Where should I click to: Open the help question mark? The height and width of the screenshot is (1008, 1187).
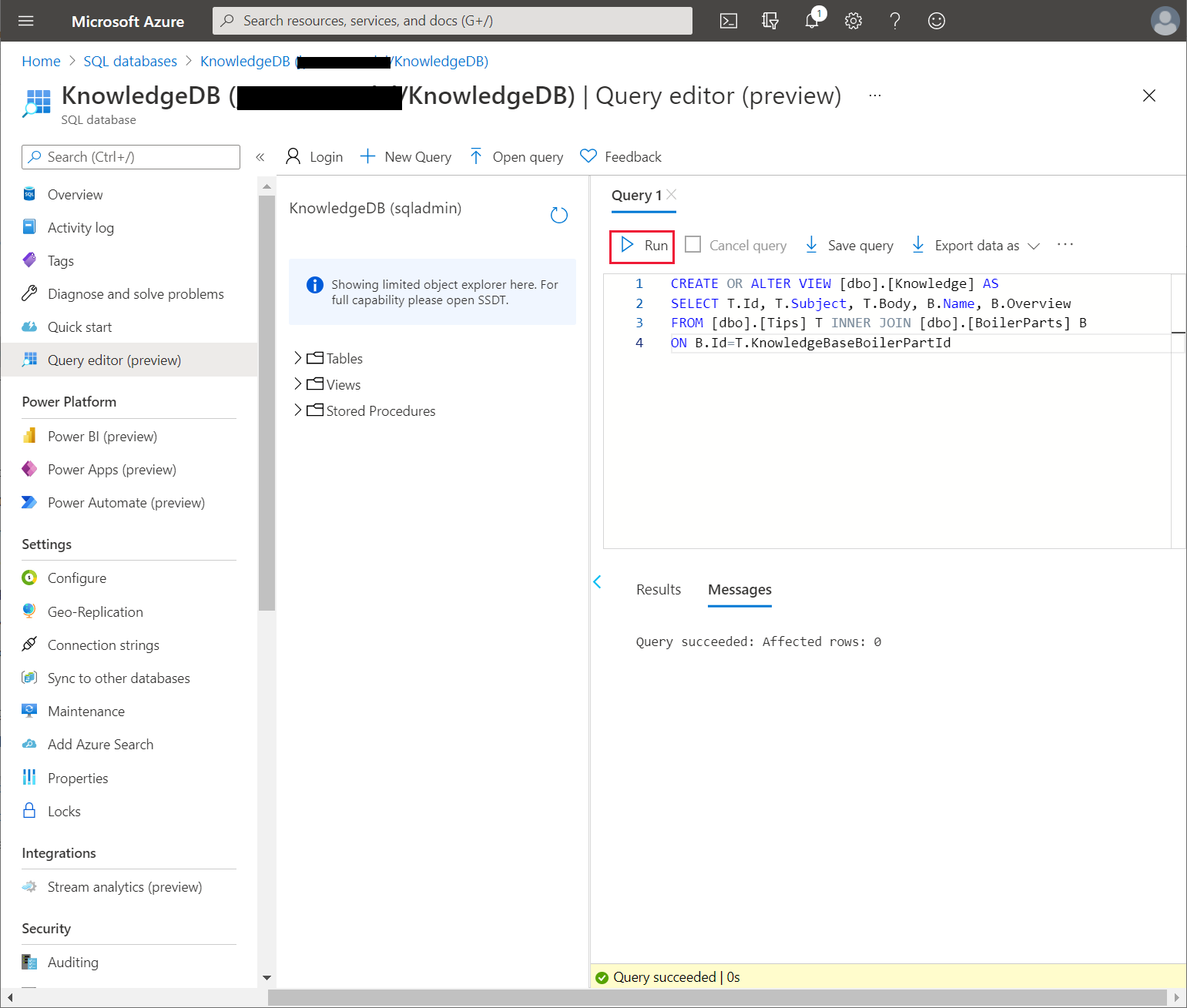(895, 21)
